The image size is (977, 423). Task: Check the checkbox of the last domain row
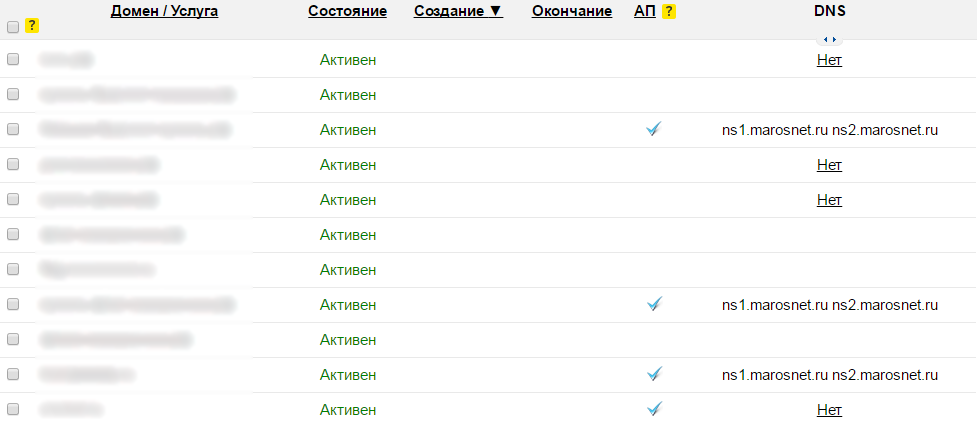coord(13,409)
